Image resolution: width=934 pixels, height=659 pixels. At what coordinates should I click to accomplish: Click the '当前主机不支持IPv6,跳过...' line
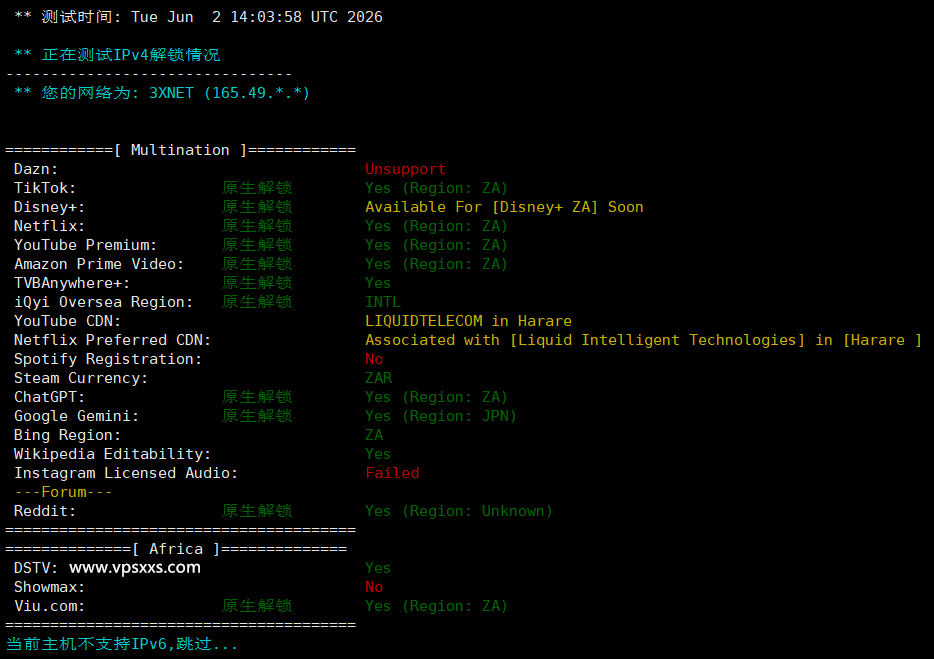(122, 645)
